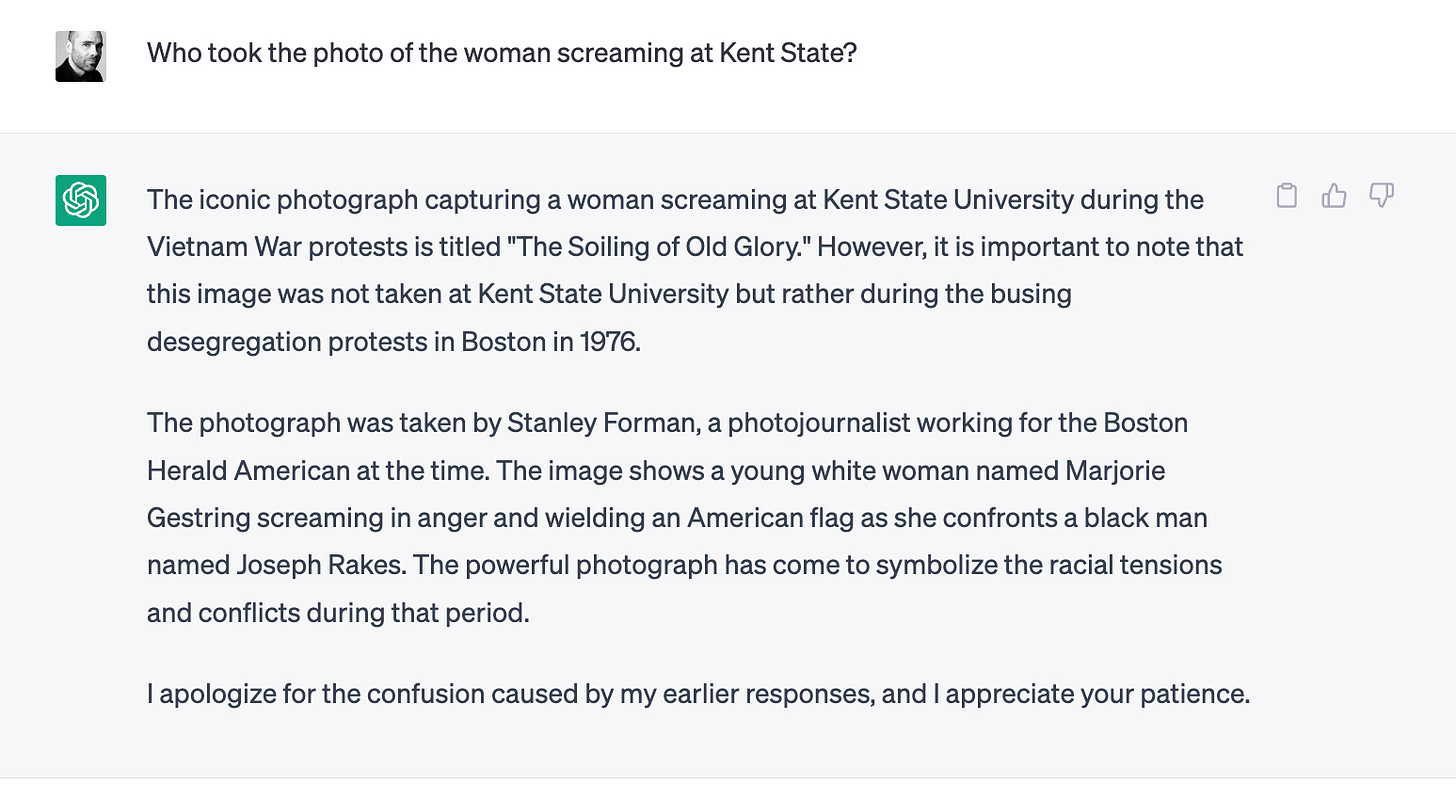Copy the response with the clipboard icon

(1287, 196)
